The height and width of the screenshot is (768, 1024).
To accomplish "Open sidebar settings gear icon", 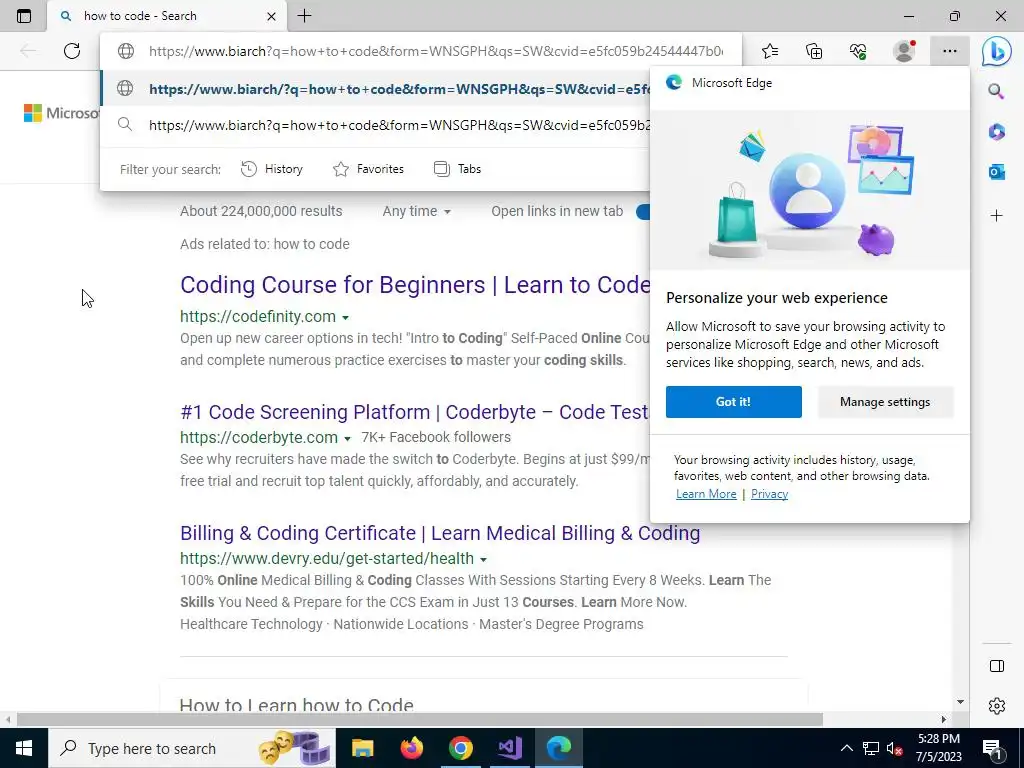I will click(x=997, y=706).
